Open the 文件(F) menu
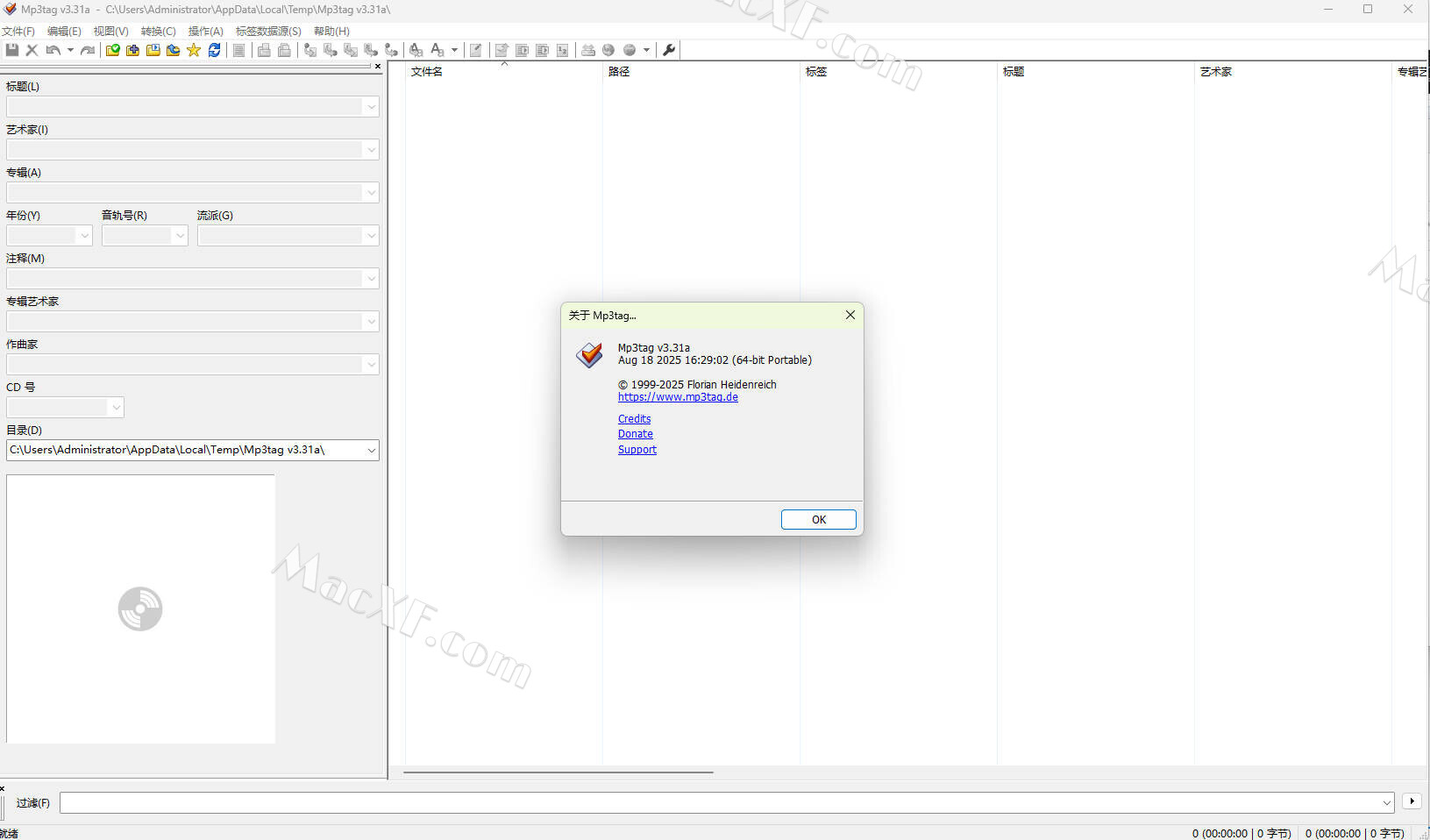Viewport: 1430px width, 840px height. (x=18, y=31)
